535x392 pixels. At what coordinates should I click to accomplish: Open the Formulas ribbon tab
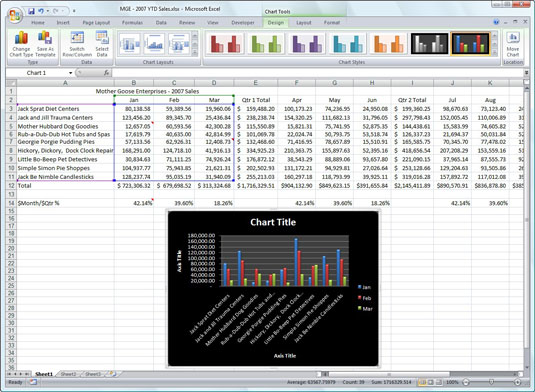[132, 23]
